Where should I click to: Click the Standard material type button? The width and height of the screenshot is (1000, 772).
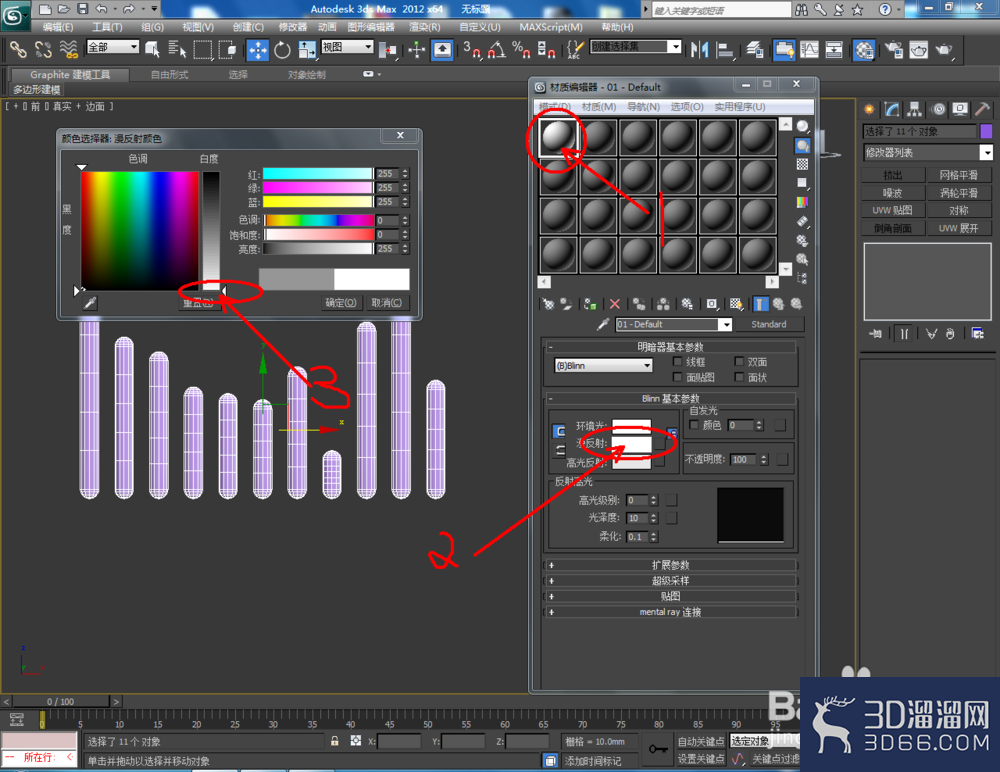pyautogui.click(x=768, y=324)
